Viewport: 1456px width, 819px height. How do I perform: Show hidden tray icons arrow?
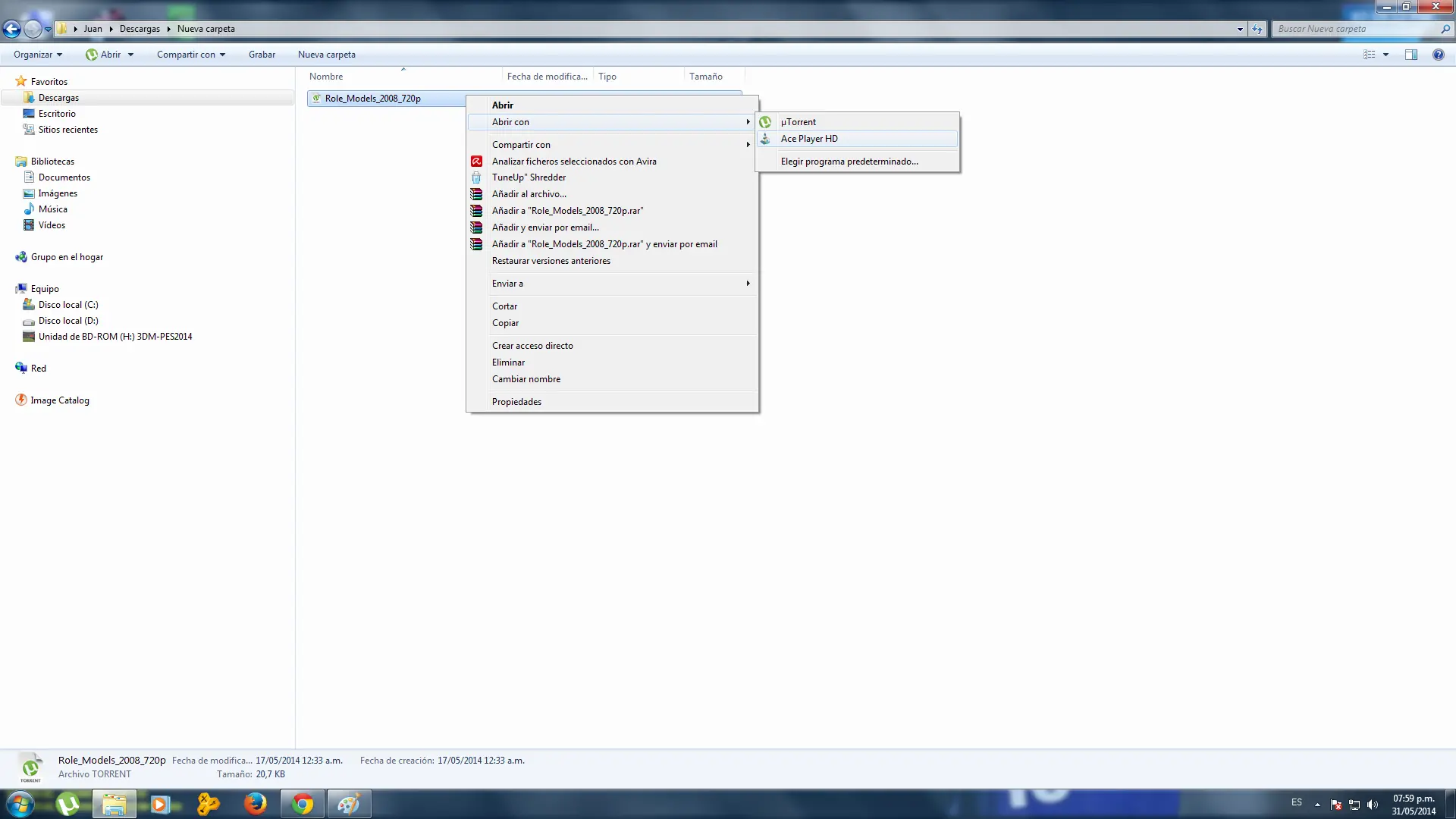click(x=1317, y=805)
